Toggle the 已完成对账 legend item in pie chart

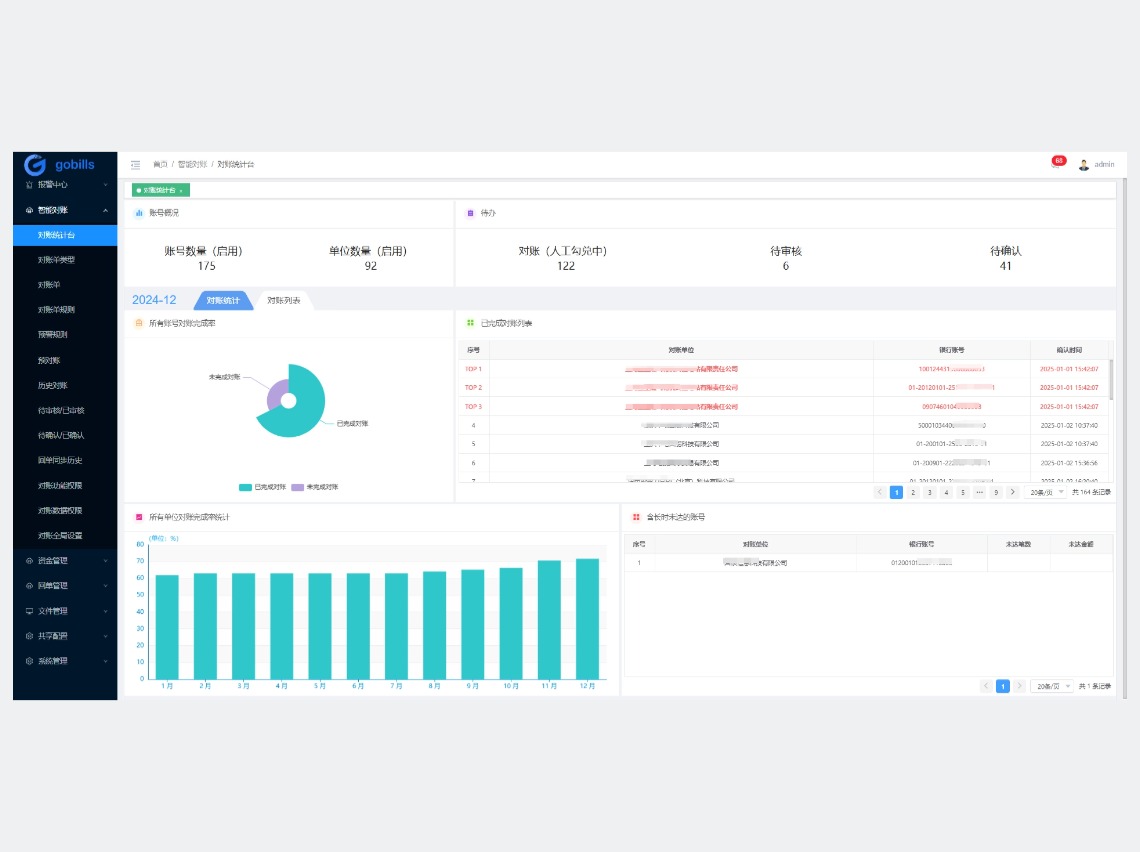pos(262,487)
